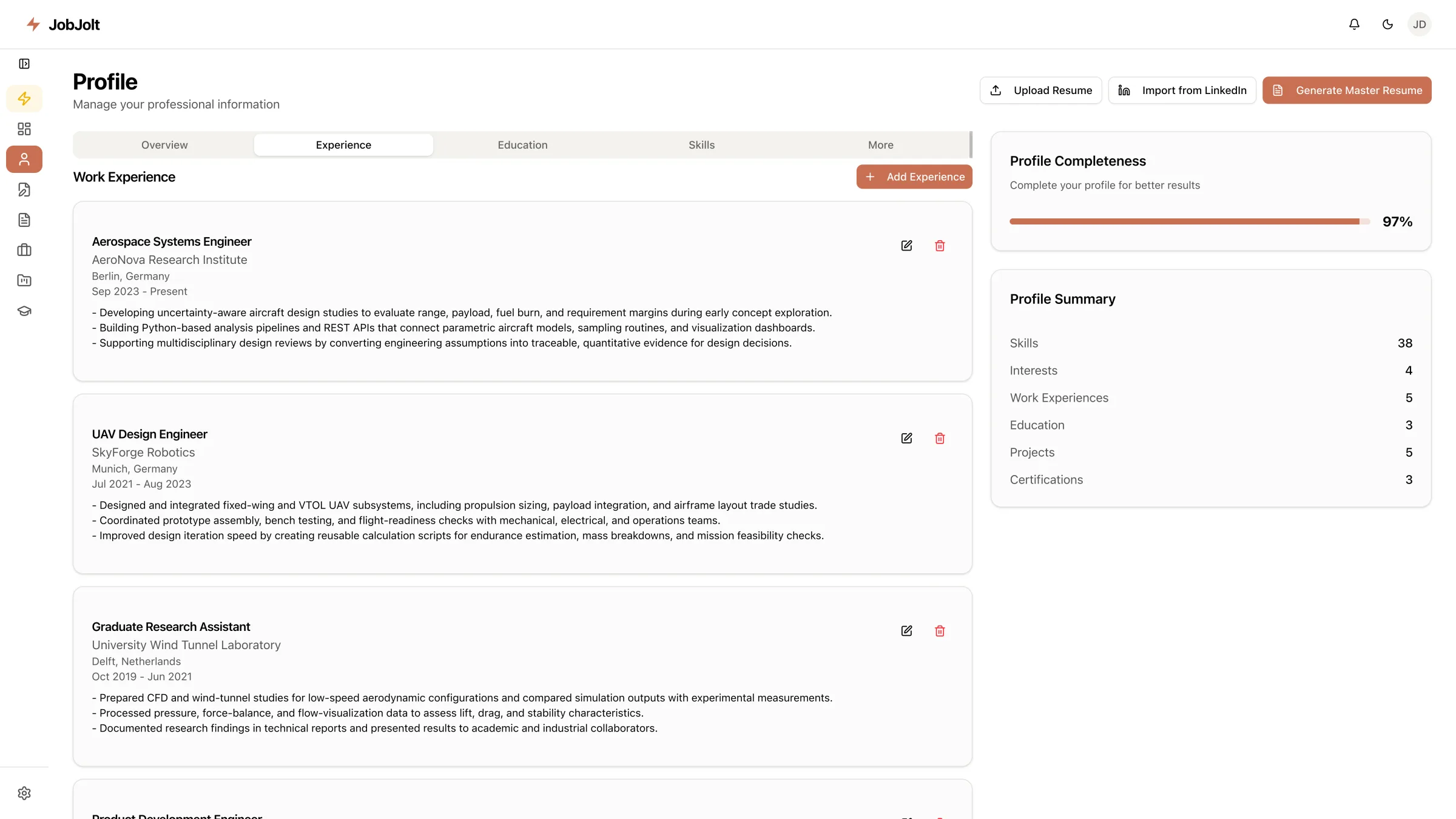Screen dimensions: 1456x819
Task: Click the 97% completeness value
Action: [x=1397, y=221]
